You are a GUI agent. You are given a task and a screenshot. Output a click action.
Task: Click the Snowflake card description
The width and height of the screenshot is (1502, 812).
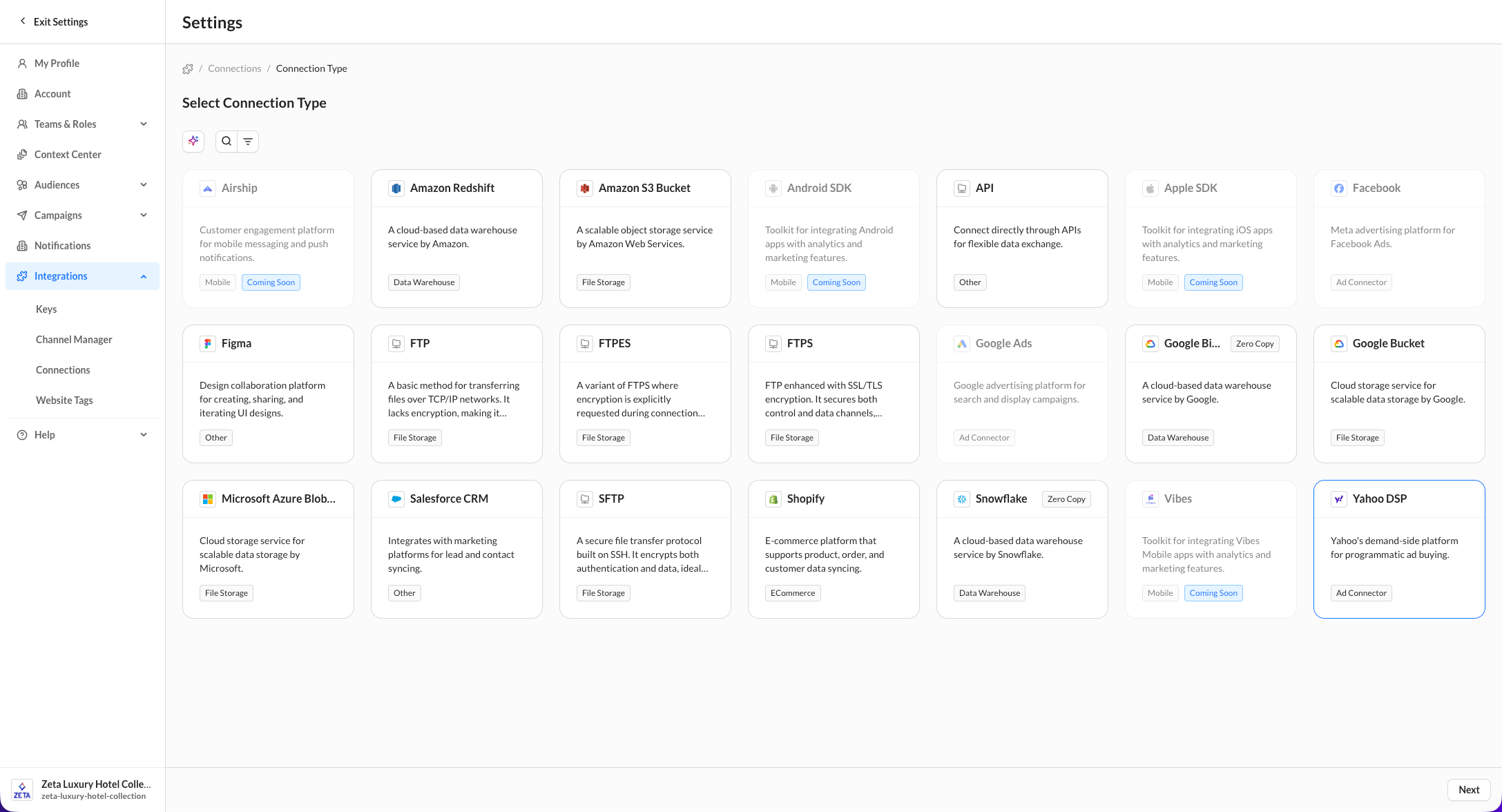[x=1018, y=548]
